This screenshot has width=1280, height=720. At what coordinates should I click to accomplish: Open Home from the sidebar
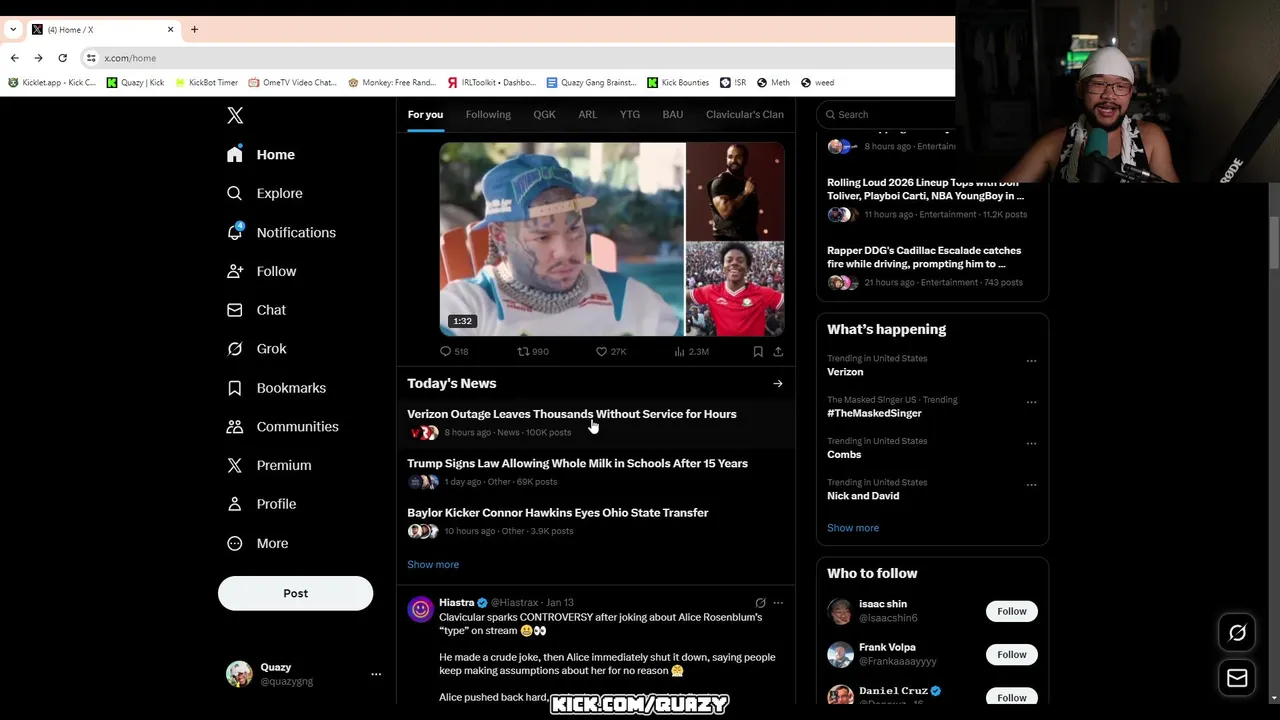pos(261,155)
